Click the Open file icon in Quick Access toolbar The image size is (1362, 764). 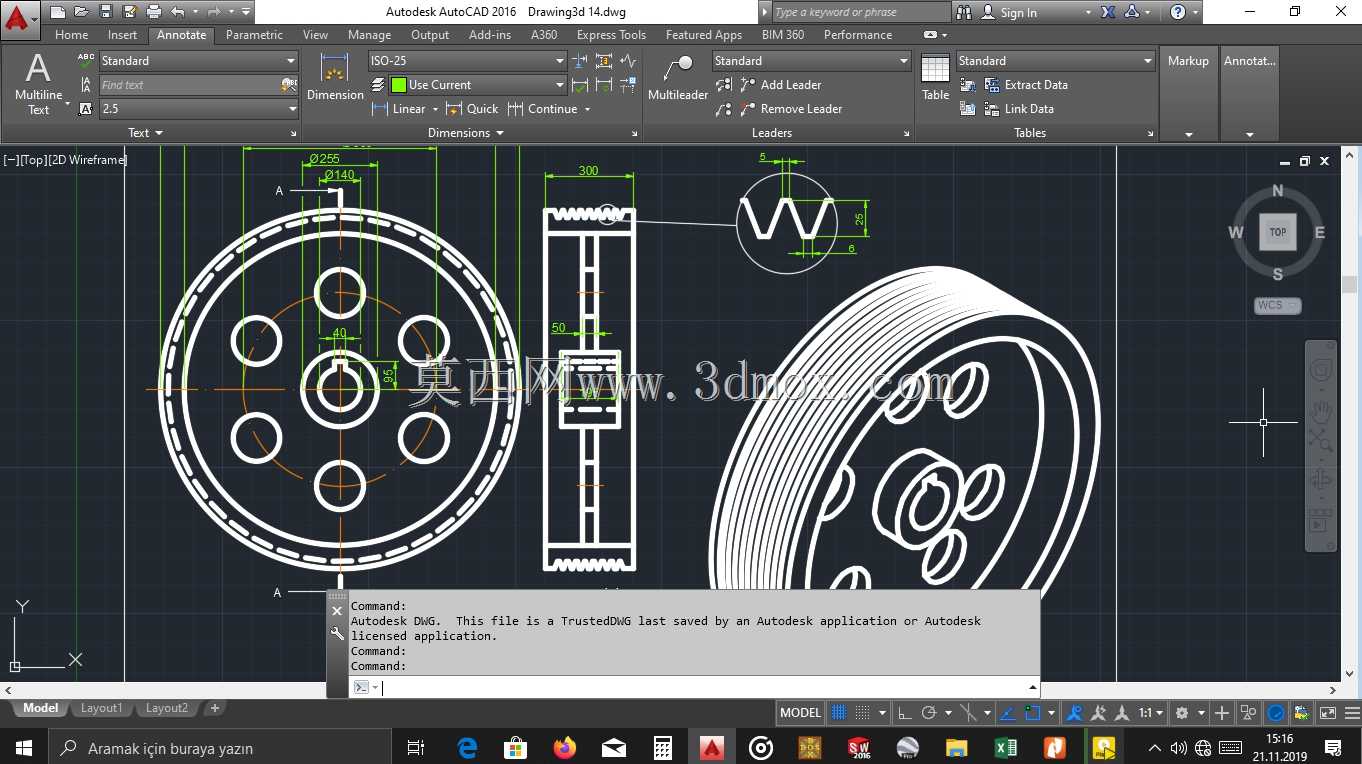click(82, 12)
